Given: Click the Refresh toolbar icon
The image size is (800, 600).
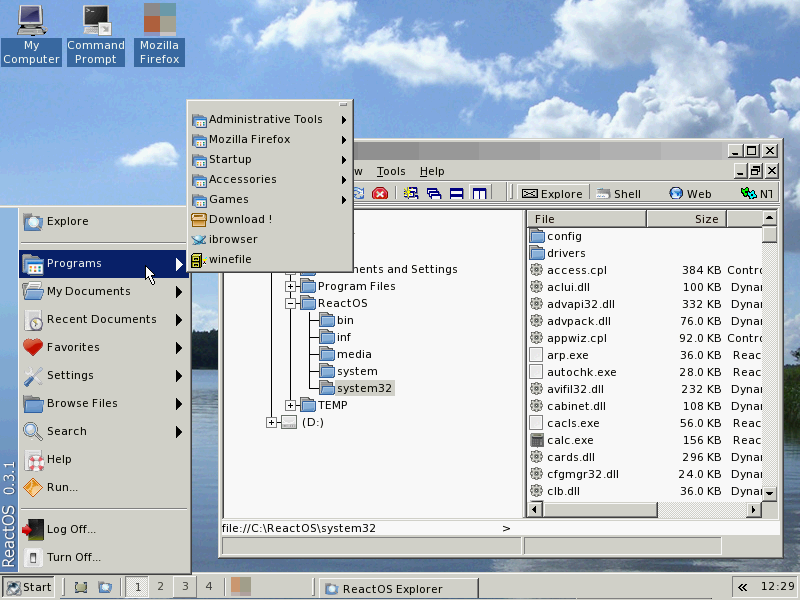Looking at the screenshot, I should tap(359, 193).
